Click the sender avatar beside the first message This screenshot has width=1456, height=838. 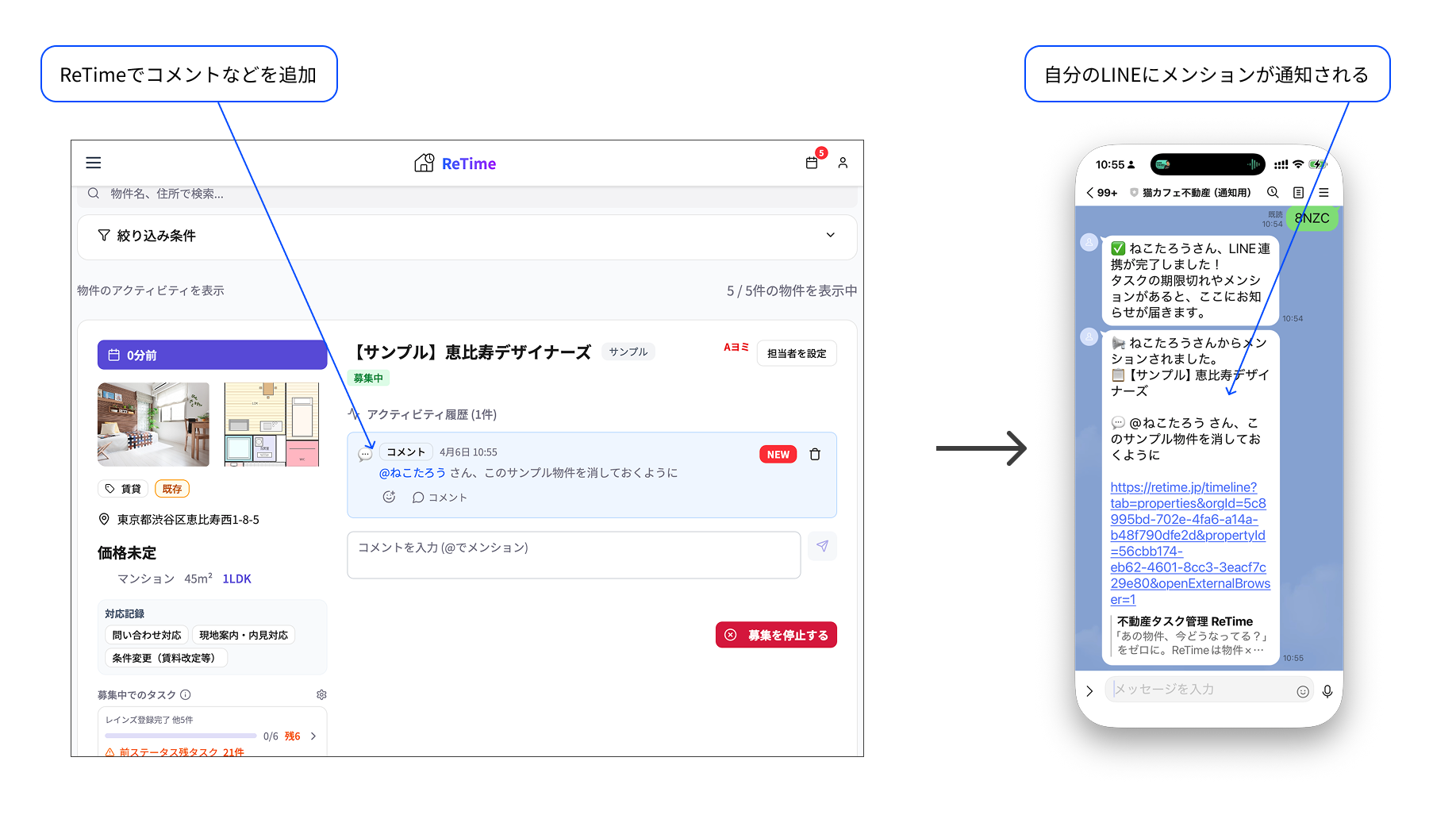tap(1089, 241)
